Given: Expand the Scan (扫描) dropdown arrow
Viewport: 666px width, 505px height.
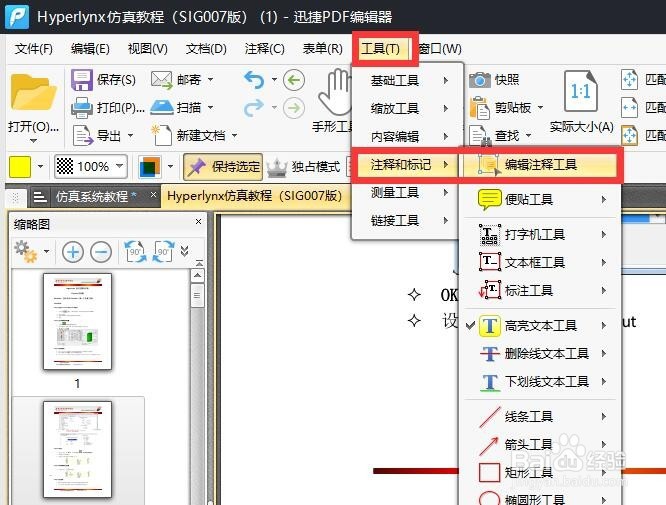Looking at the screenshot, I should pyautogui.click(x=210, y=108).
